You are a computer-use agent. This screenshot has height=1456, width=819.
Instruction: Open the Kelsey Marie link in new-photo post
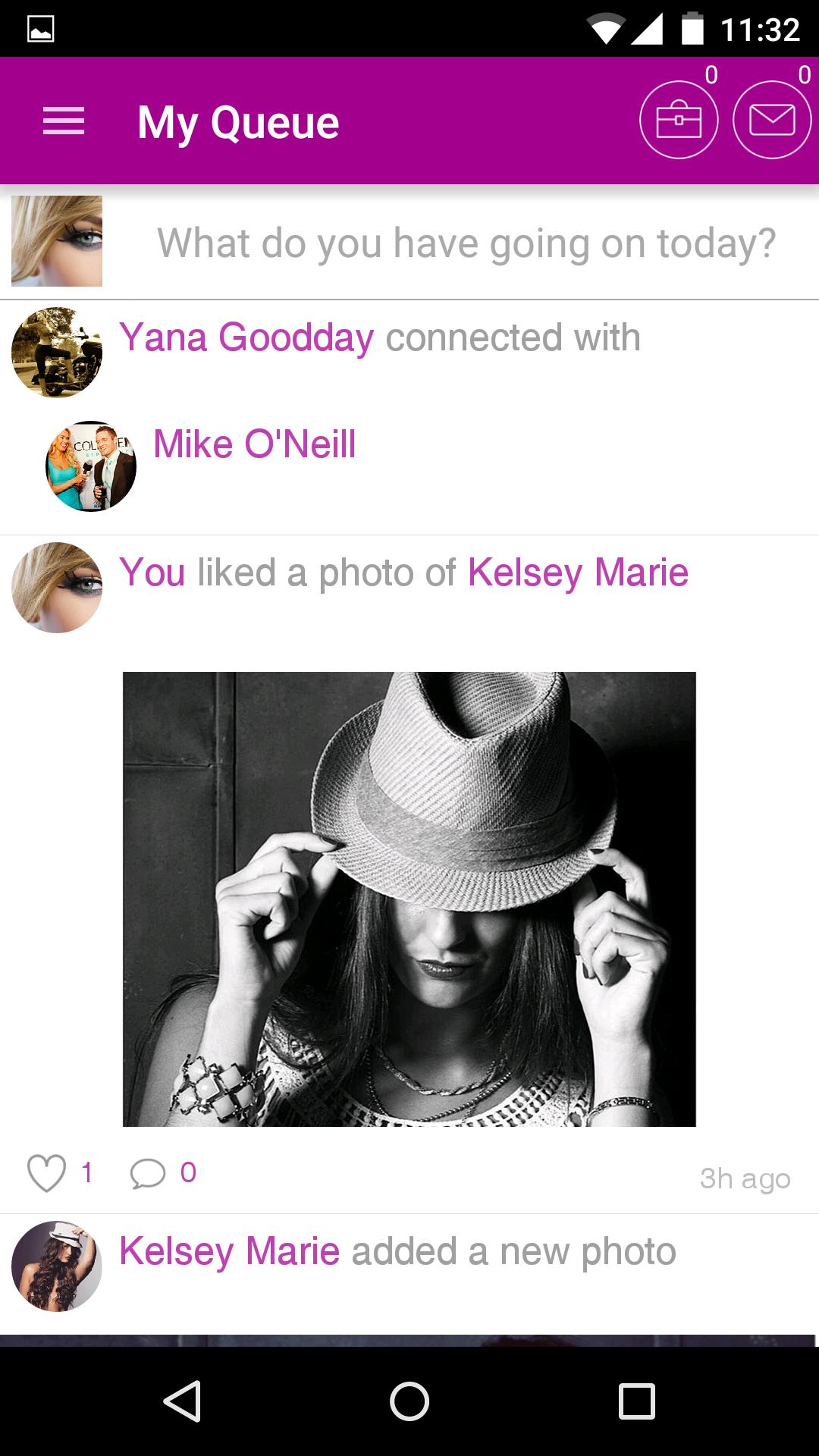(230, 1251)
